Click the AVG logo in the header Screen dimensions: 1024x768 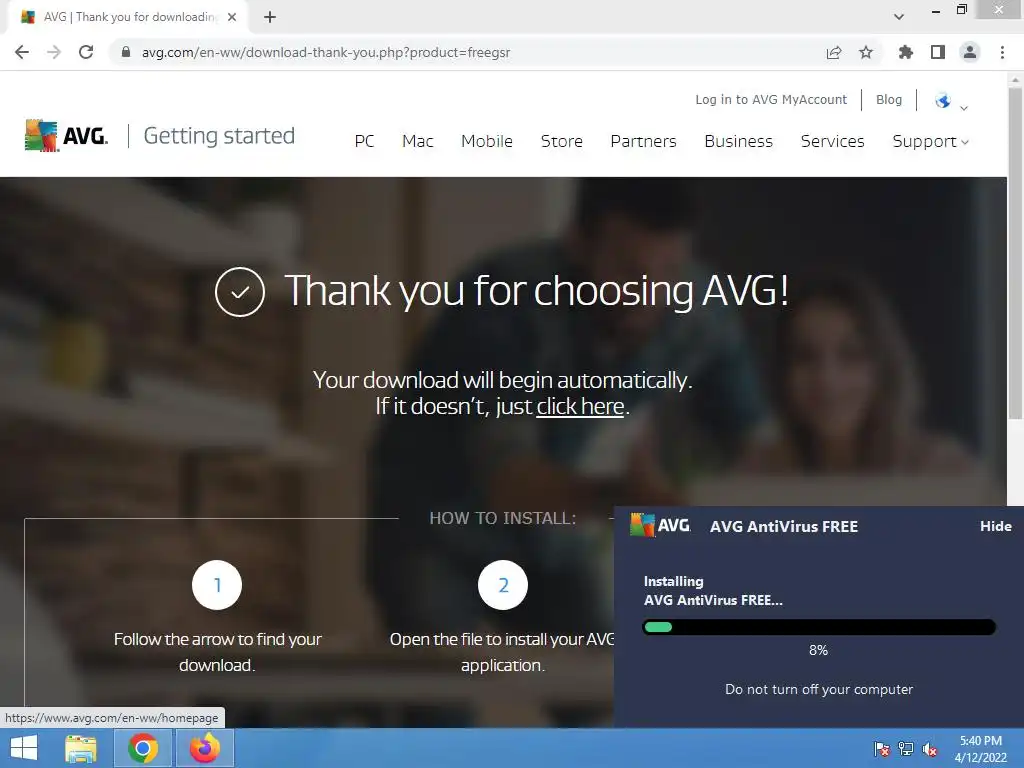[66, 135]
